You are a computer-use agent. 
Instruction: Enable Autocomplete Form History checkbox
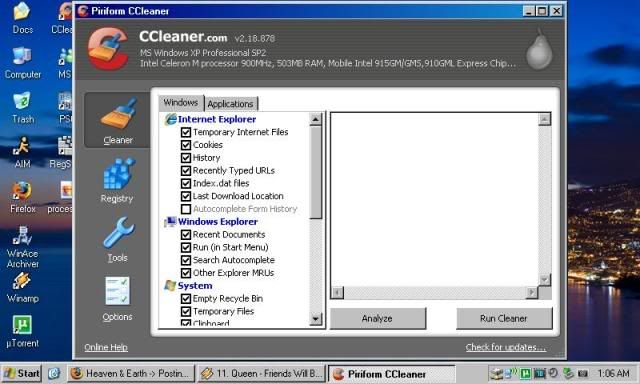[186, 209]
